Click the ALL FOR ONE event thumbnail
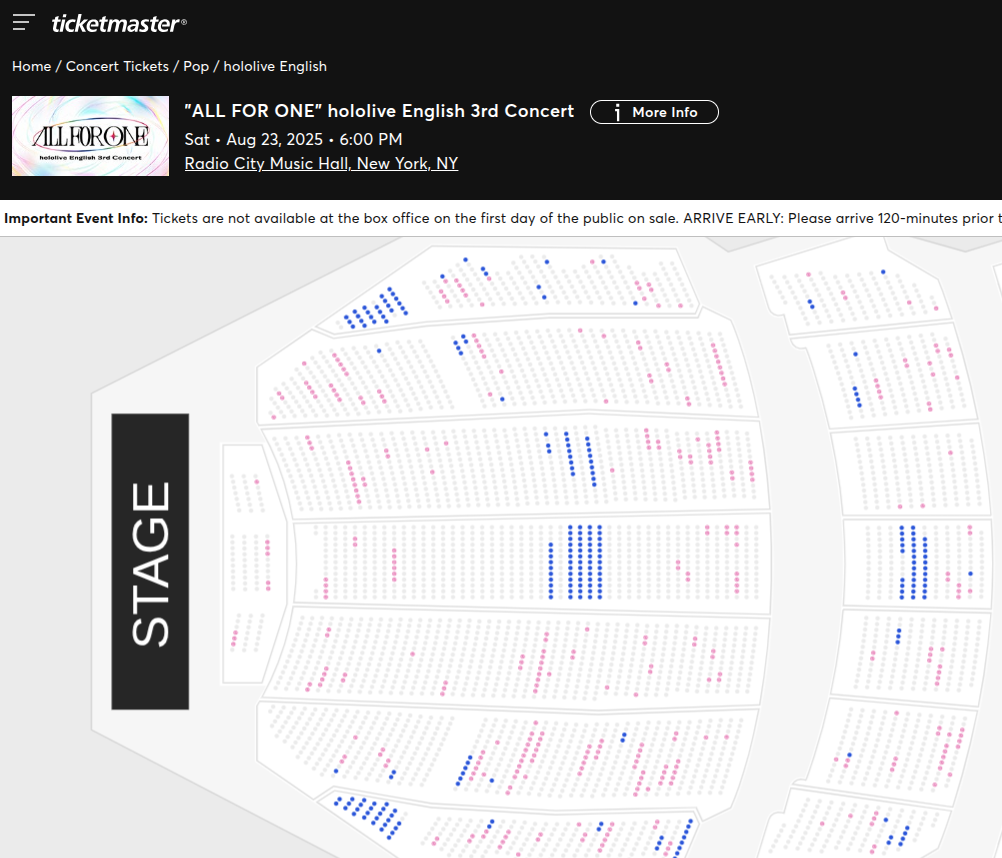The height and width of the screenshot is (858, 1002). click(x=91, y=136)
